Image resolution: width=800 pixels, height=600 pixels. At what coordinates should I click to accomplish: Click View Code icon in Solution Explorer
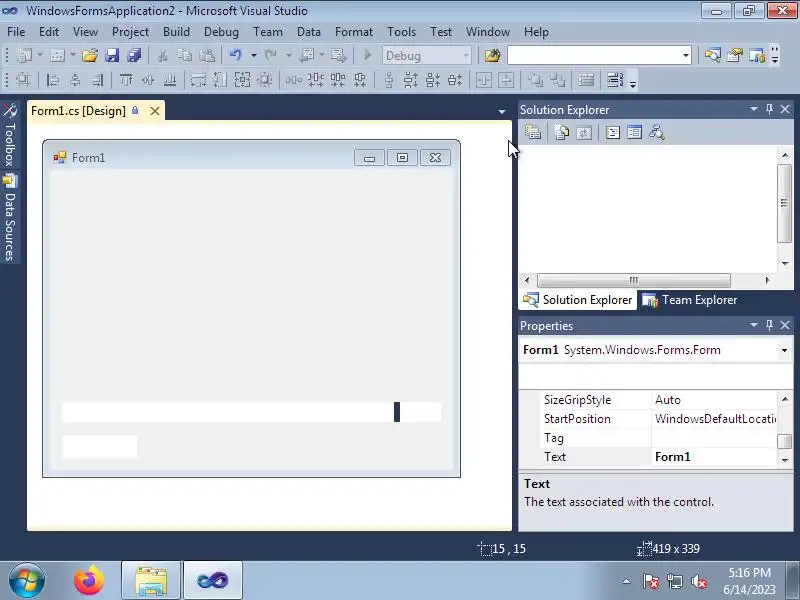[x=613, y=133]
